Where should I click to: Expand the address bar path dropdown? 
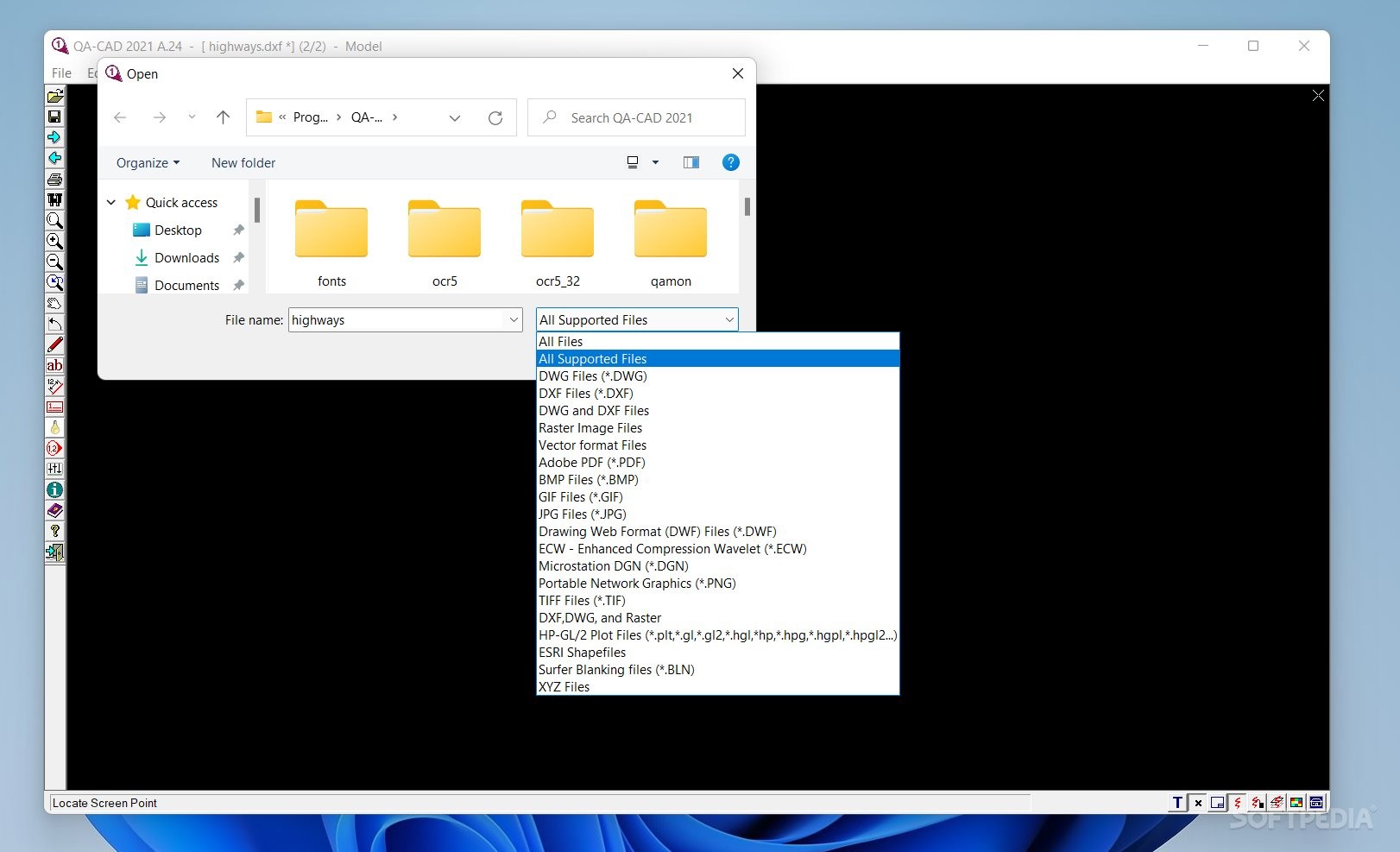[x=455, y=118]
